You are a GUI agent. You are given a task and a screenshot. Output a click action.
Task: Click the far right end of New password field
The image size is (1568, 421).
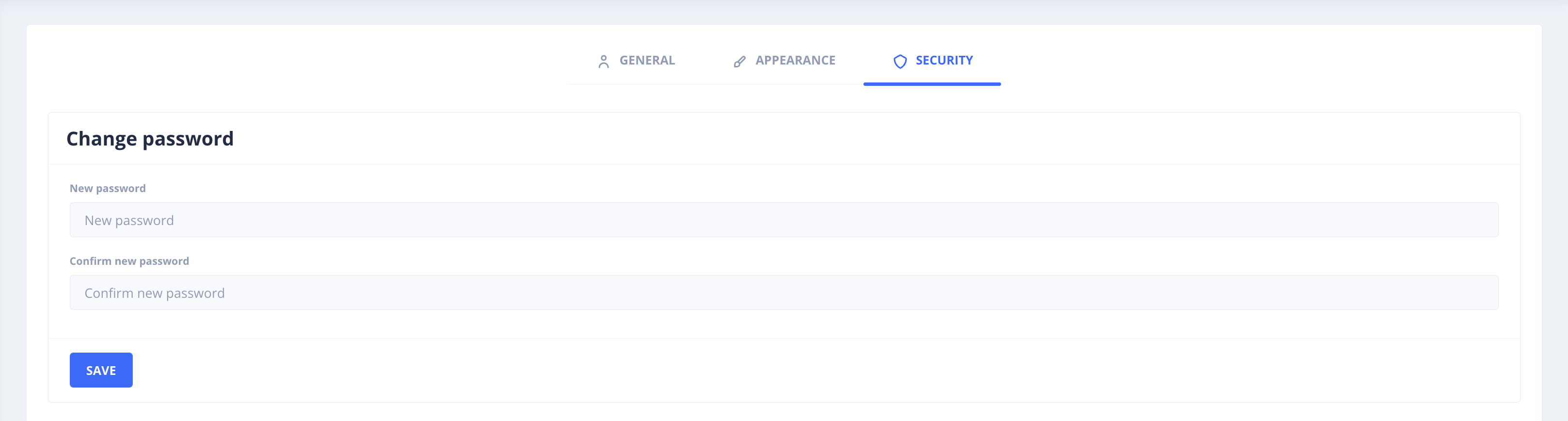(1485, 220)
